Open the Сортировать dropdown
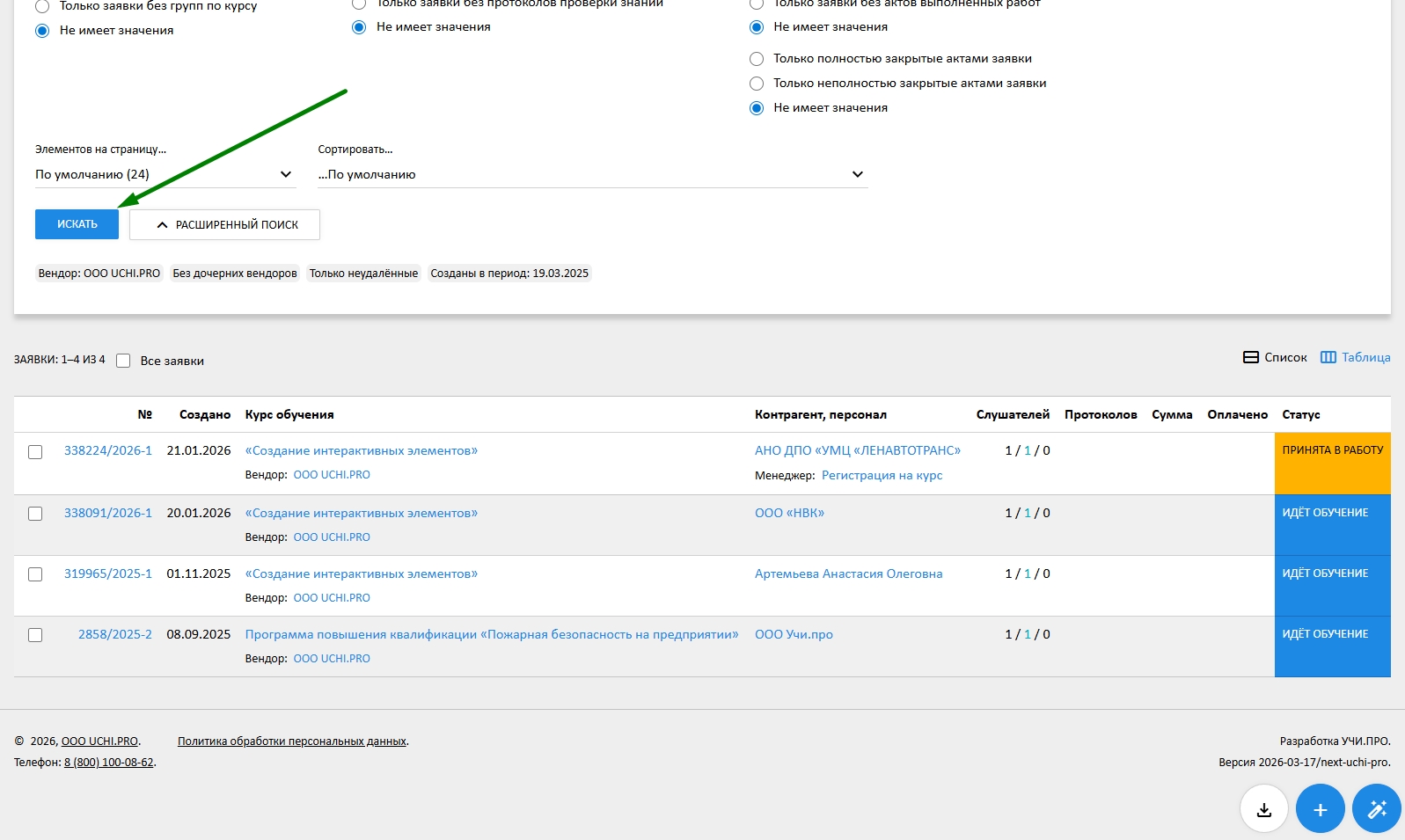This screenshot has width=1405, height=840. [591, 174]
